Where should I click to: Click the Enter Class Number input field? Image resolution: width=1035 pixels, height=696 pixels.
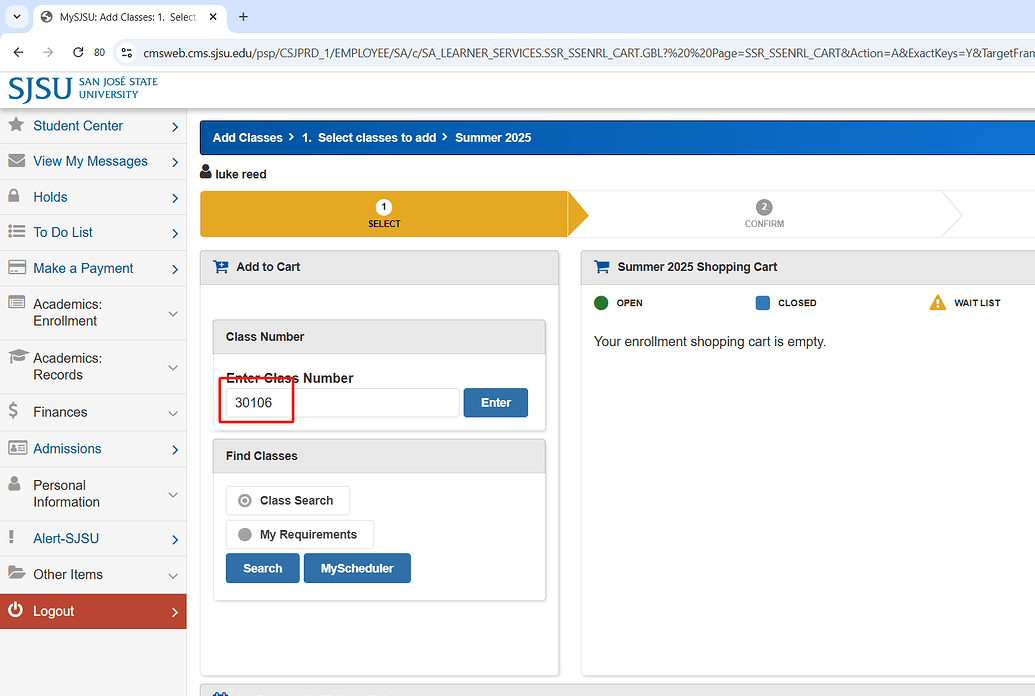point(340,403)
